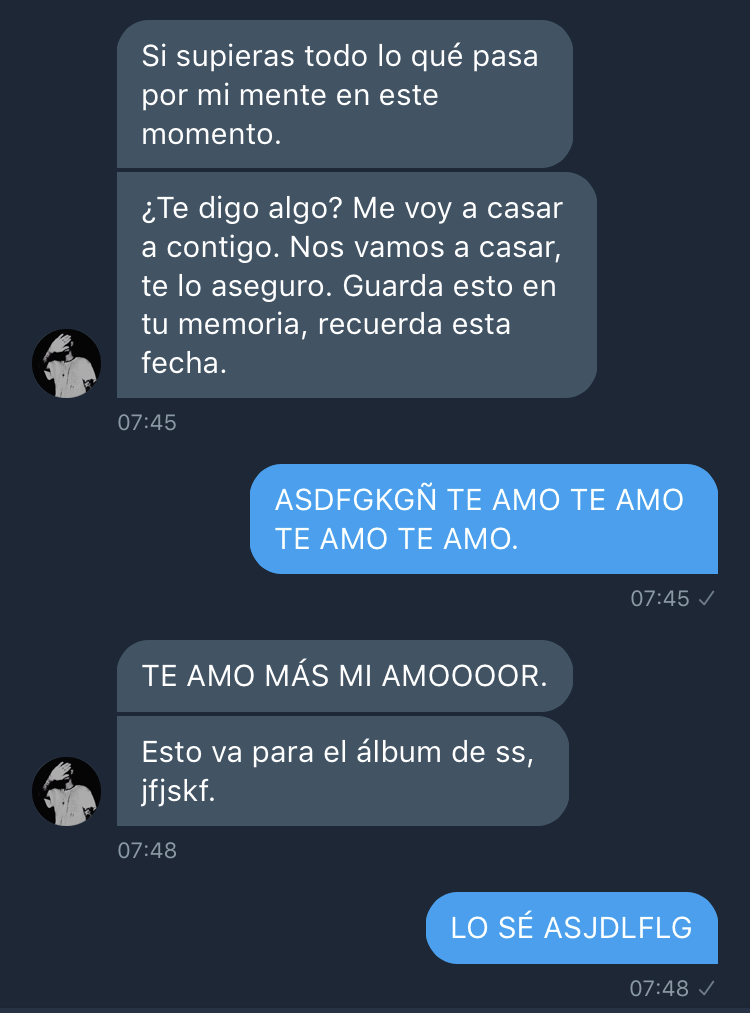Click the sent checkmark next to upper 07:45
750x1013 pixels.
[706, 599]
